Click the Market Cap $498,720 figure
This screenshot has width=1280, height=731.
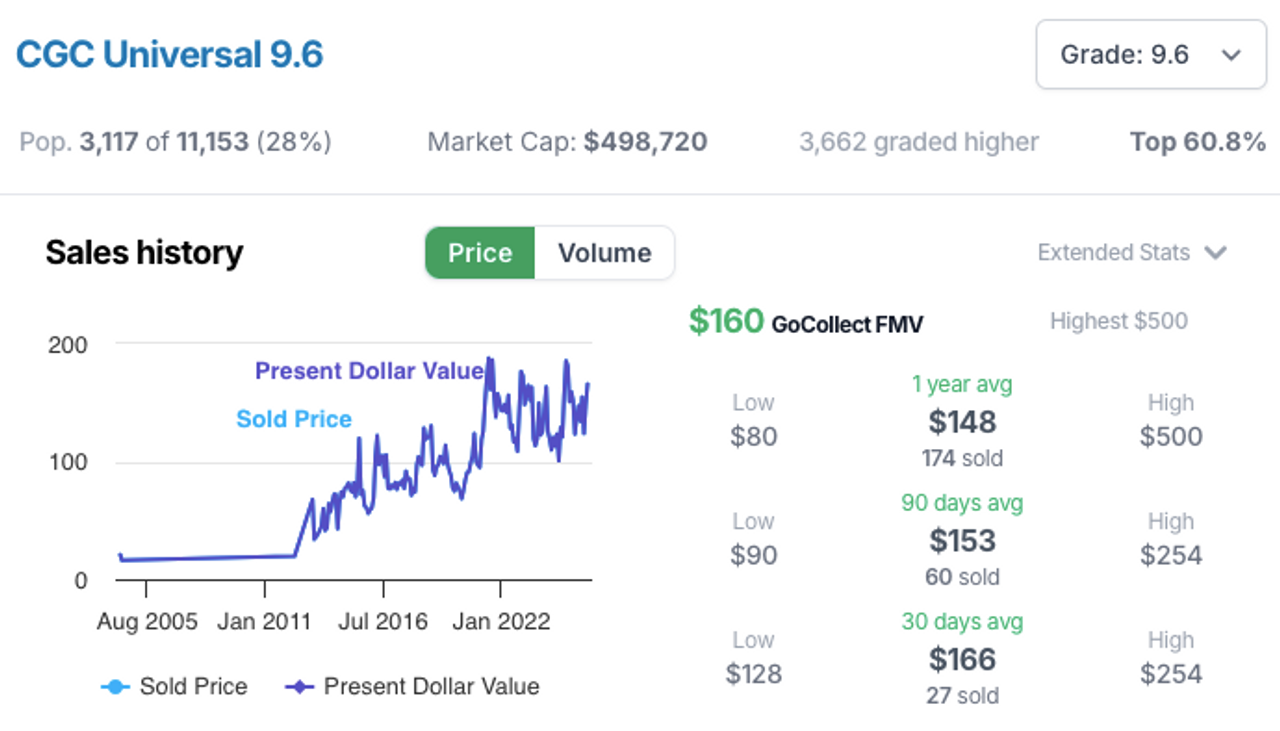tap(645, 142)
